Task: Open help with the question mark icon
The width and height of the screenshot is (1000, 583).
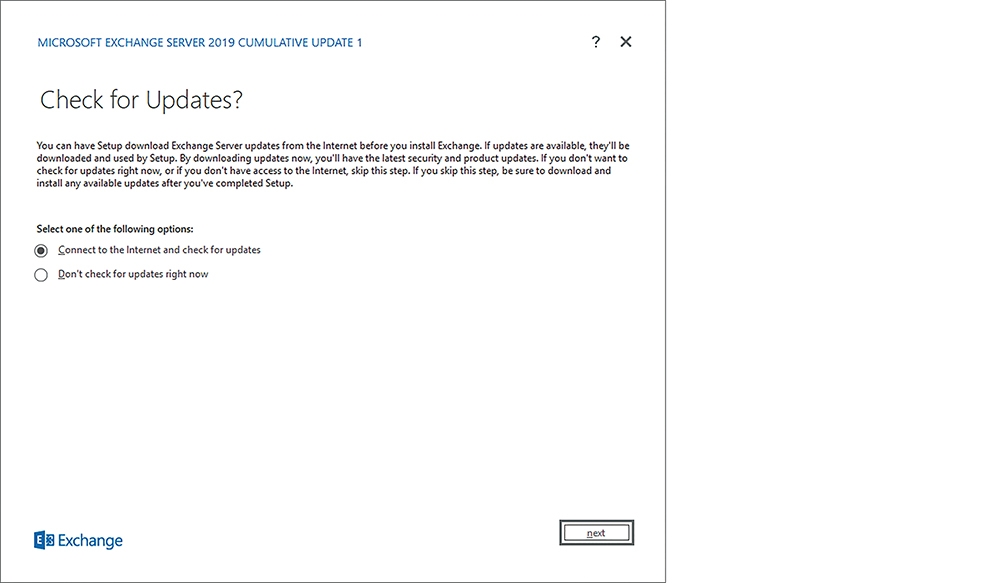Action: point(596,42)
